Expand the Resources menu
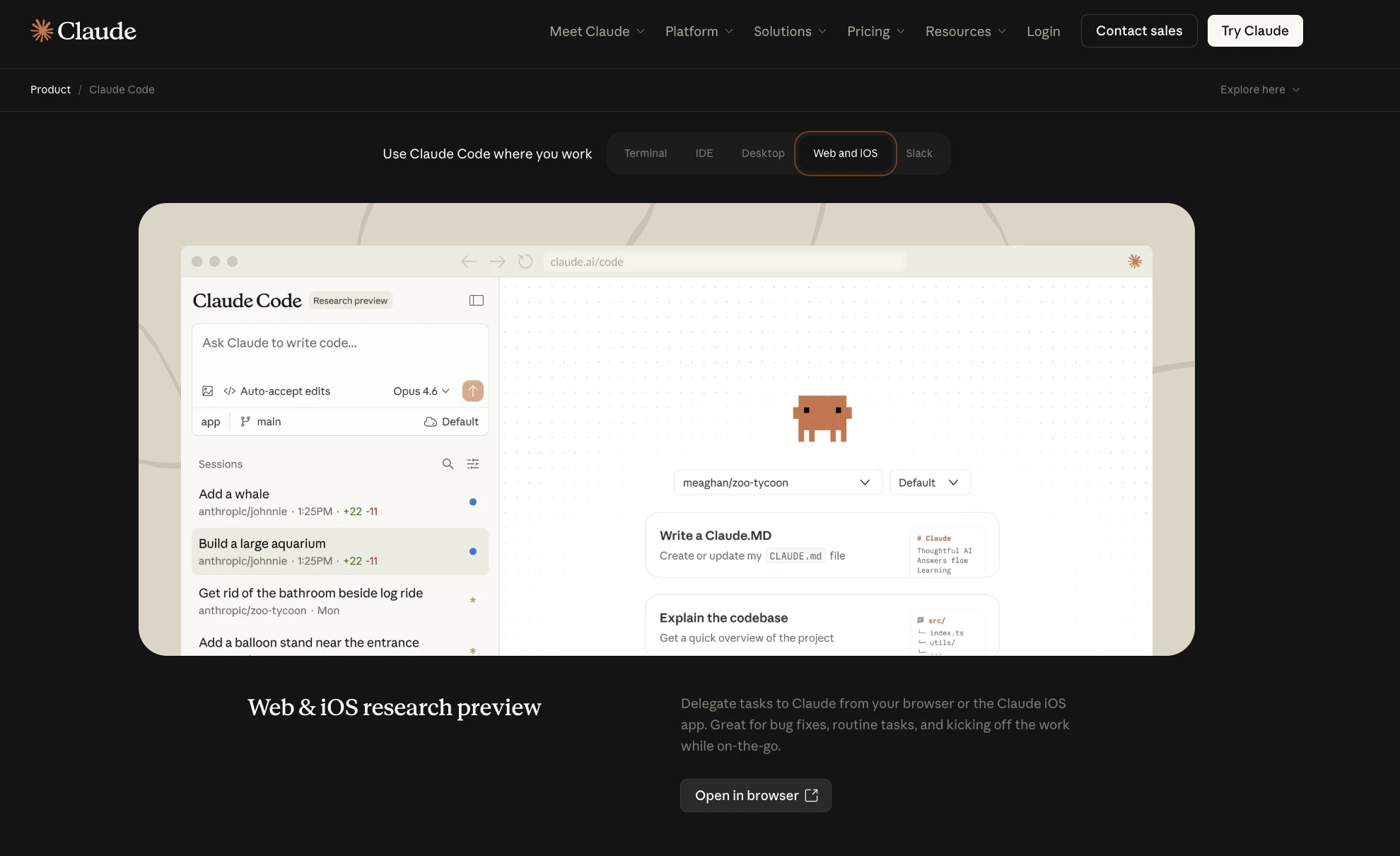Screen dimensions: 1400x856 [965, 31]
